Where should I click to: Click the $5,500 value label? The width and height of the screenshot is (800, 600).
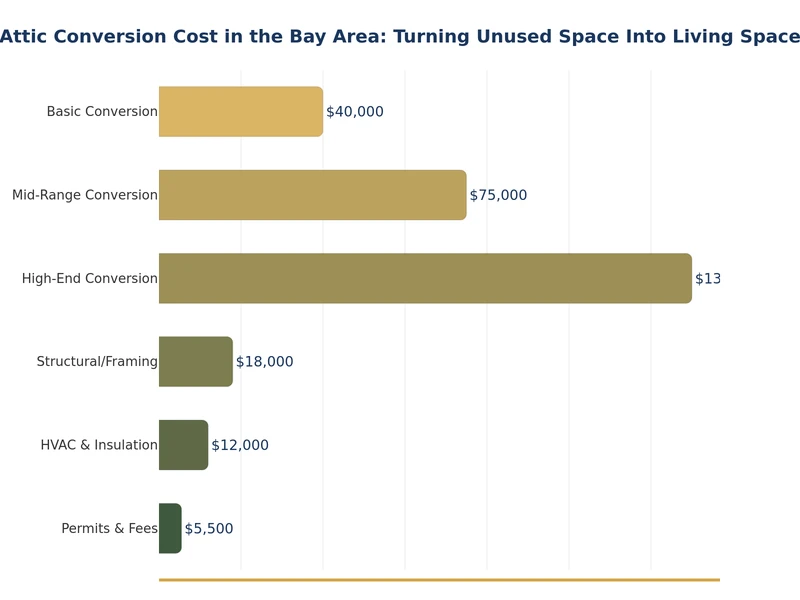[208, 528]
